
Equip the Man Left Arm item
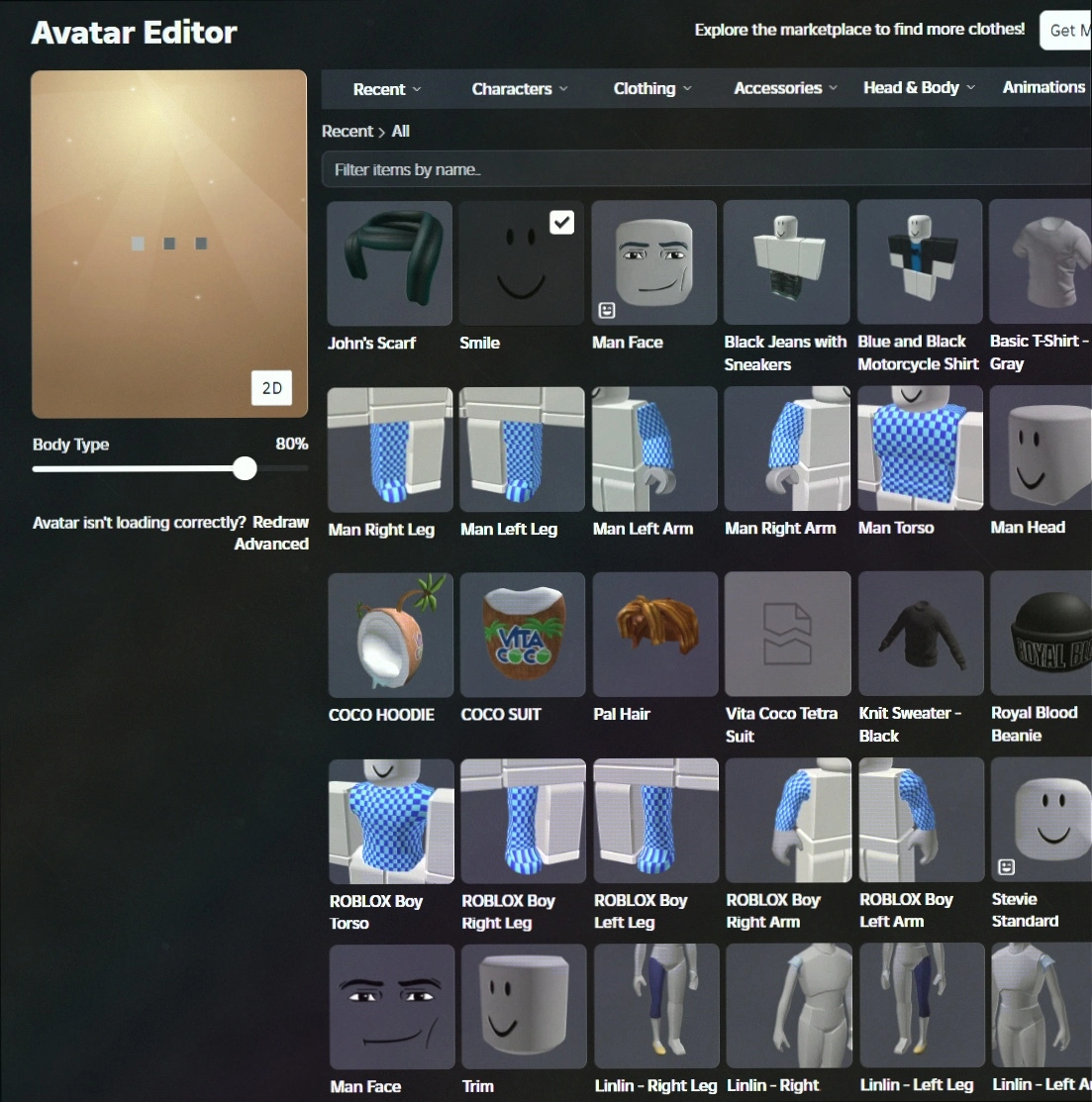tap(655, 449)
